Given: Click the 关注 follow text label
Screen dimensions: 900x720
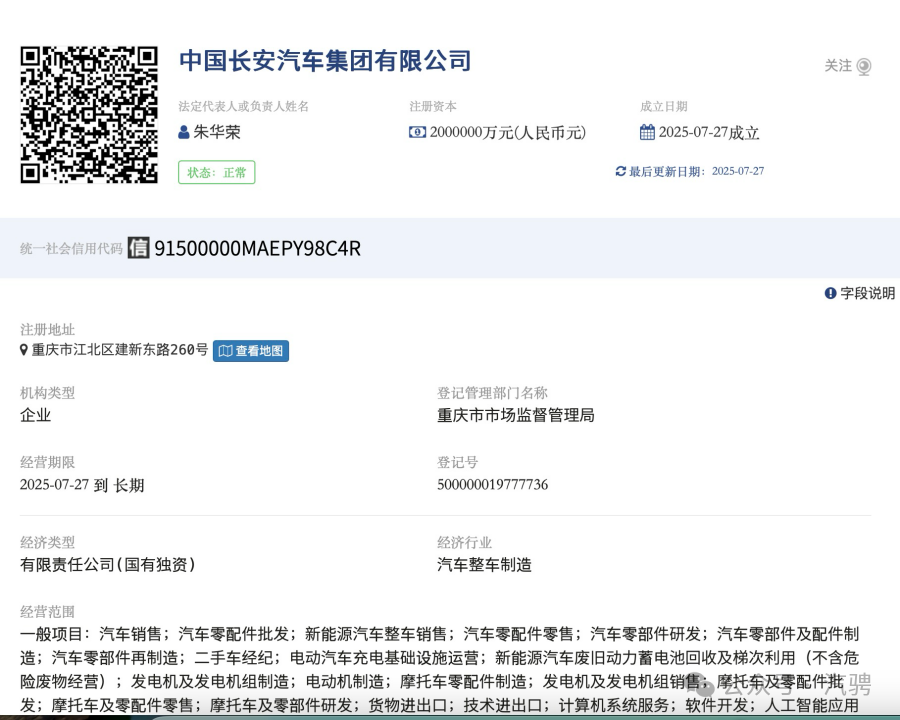Looking at the screenshot, I should [838, 66].
